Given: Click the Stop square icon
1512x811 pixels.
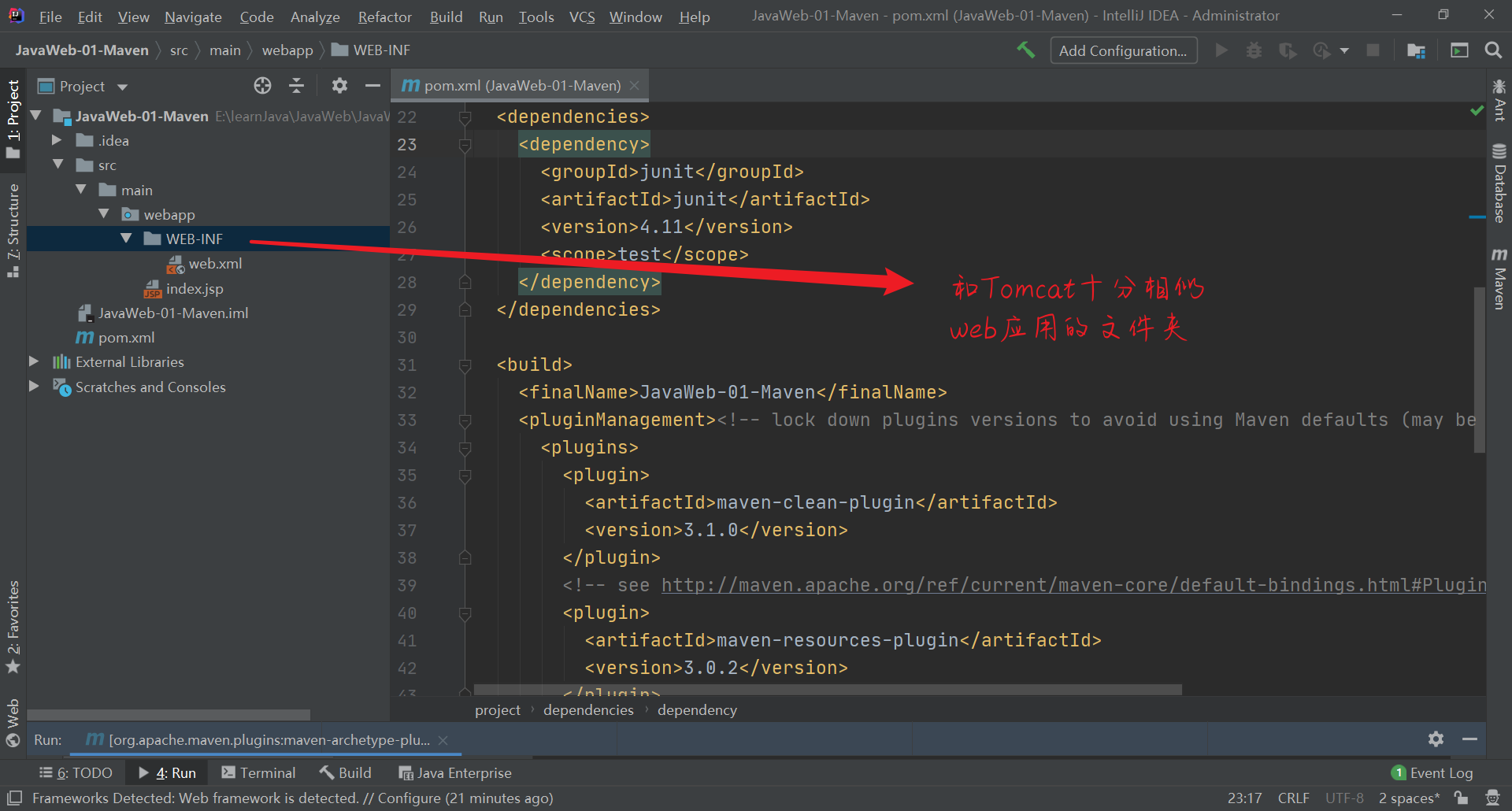Looking at the screenshot, I should [1373, 50].
